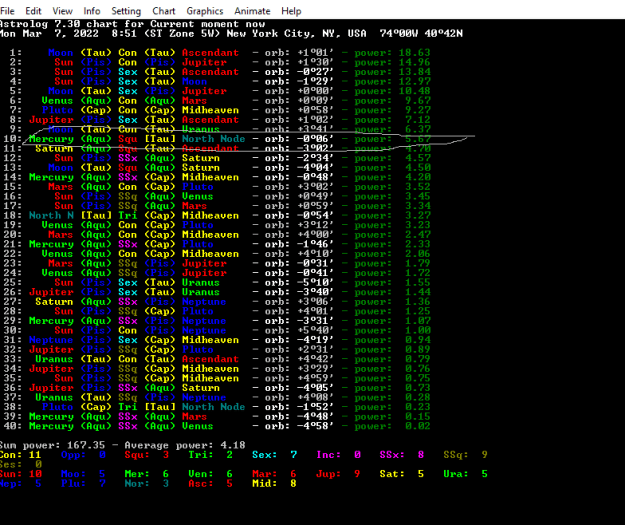Click row 12 Sun SSx Saturn
625x525 pixels.
click(x=217, y=158)
